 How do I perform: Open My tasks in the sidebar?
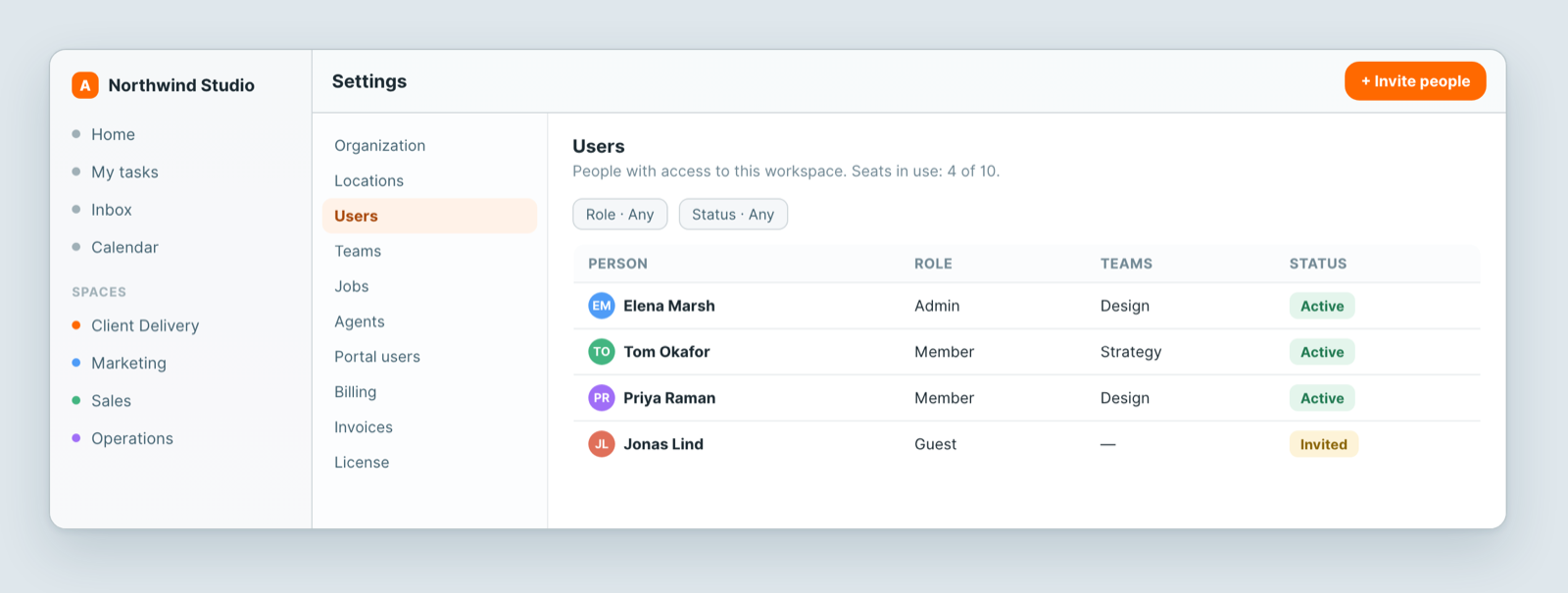coord(124,172)
